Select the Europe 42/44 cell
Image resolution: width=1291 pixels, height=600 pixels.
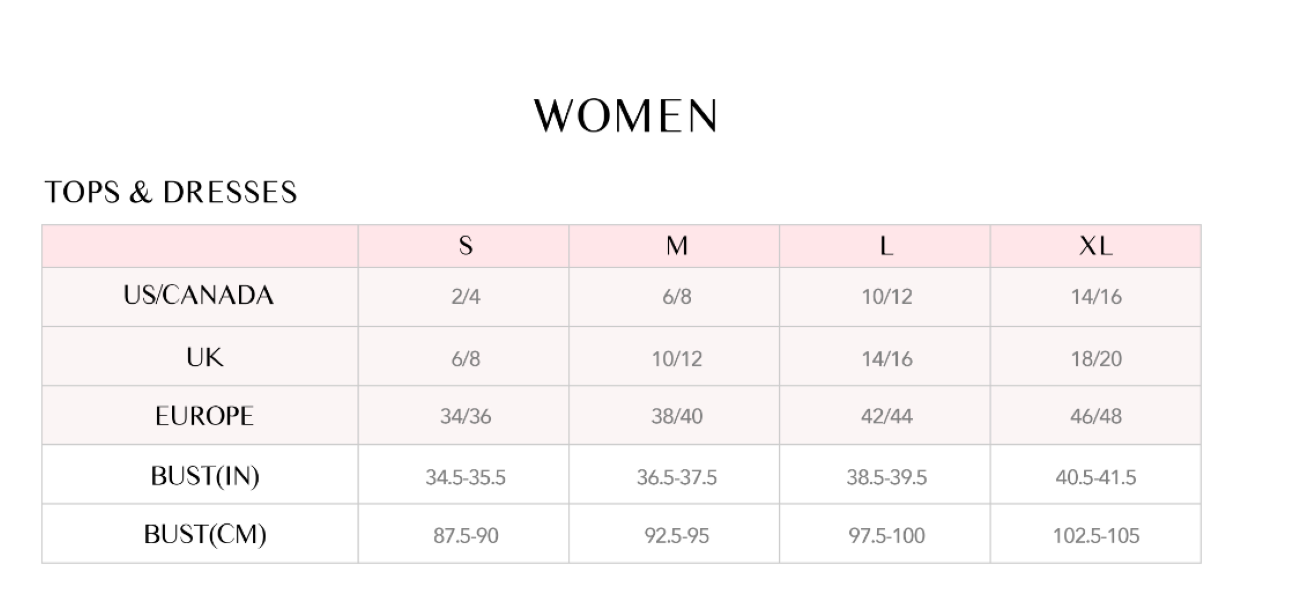pos(887,417)
